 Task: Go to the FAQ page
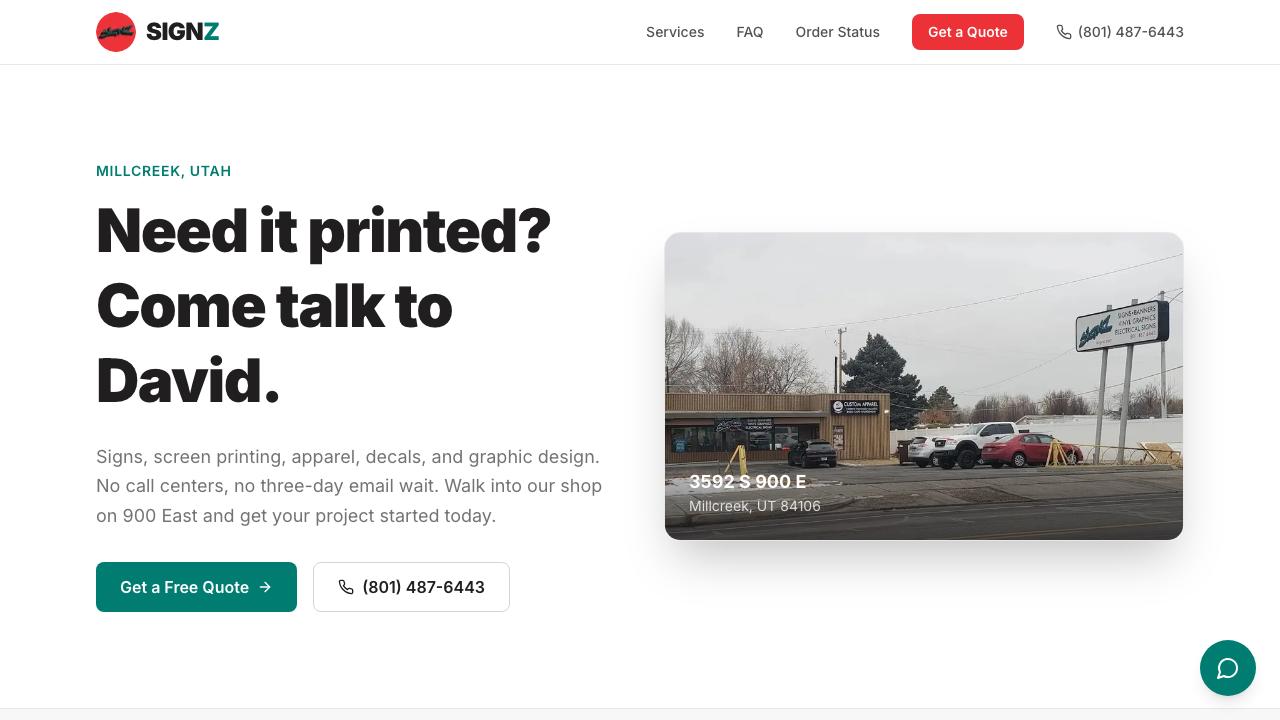tap(750, 32)
